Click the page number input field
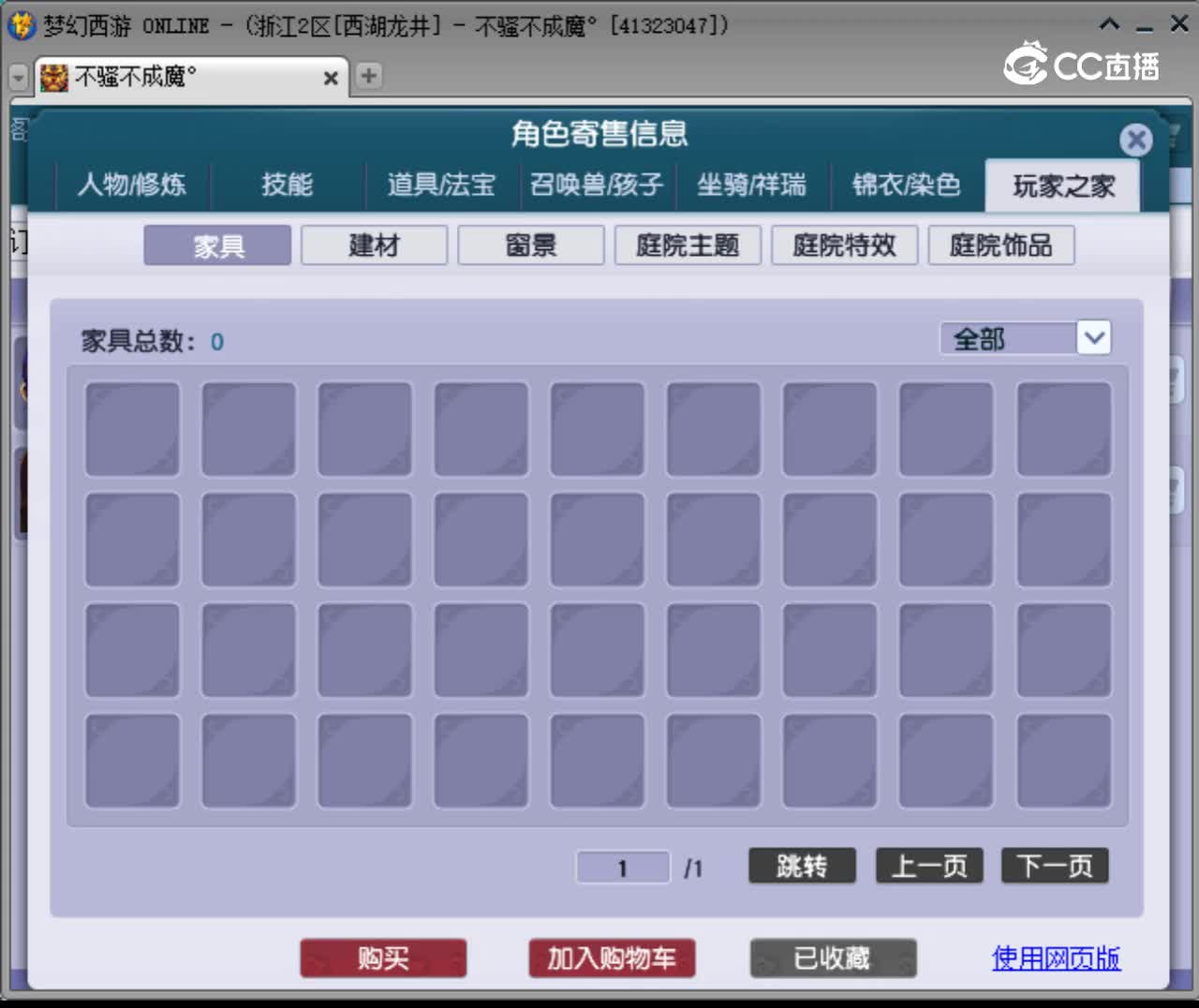The height and width of the screenshot is (1008, 1199). [x=623, y=867]
